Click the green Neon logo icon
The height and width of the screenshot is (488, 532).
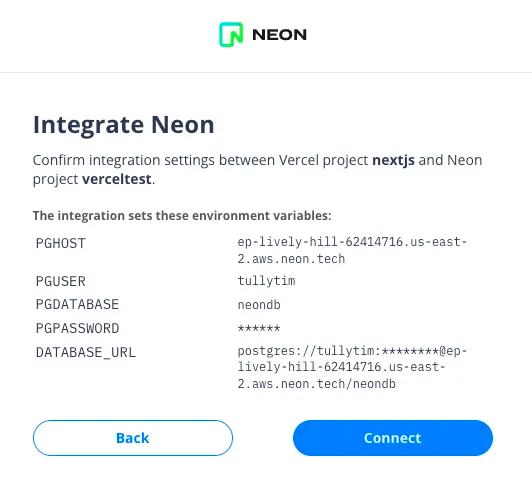pos(231,35)
